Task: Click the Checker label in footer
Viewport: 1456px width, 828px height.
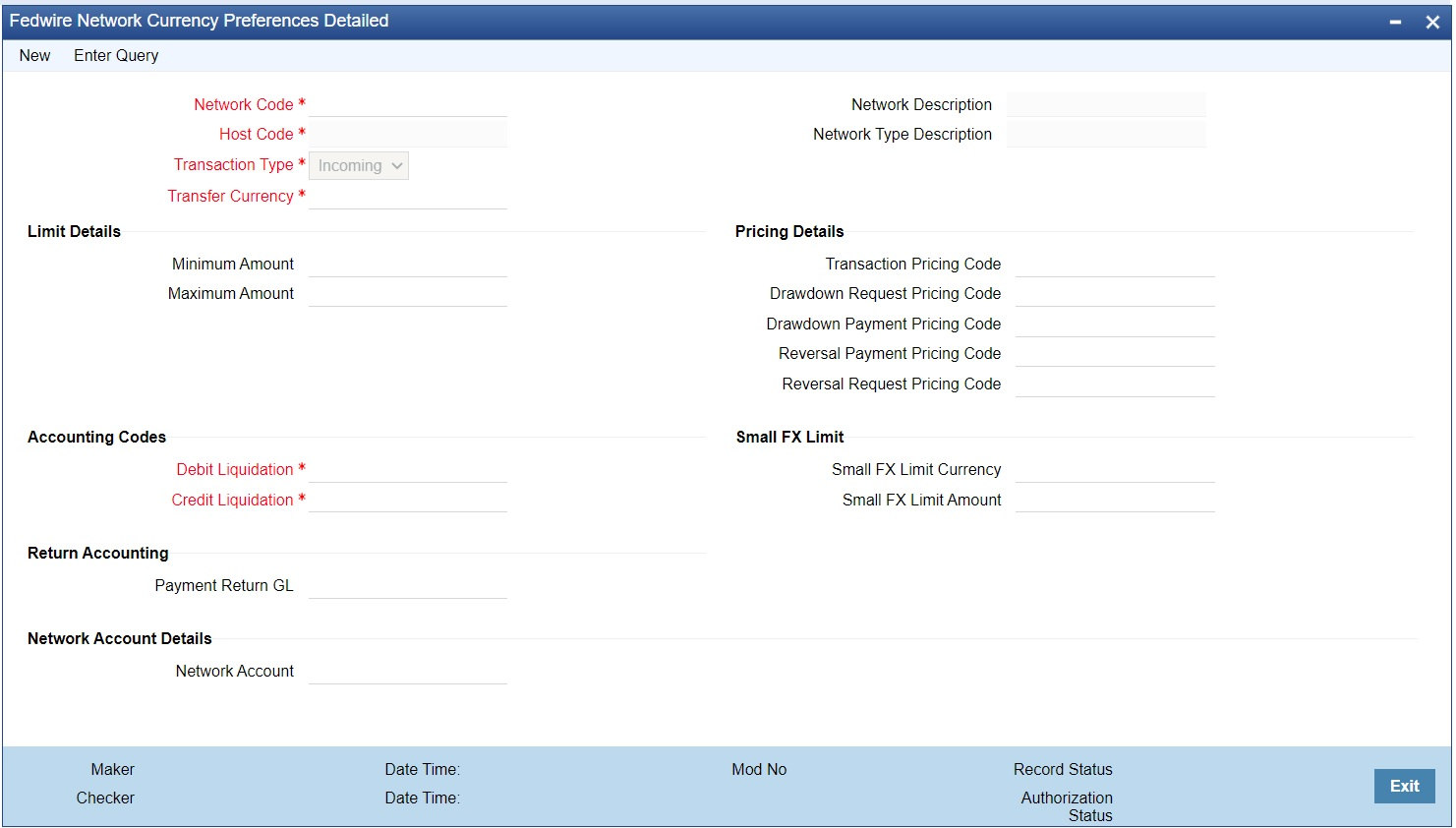Action: [105, 798]
